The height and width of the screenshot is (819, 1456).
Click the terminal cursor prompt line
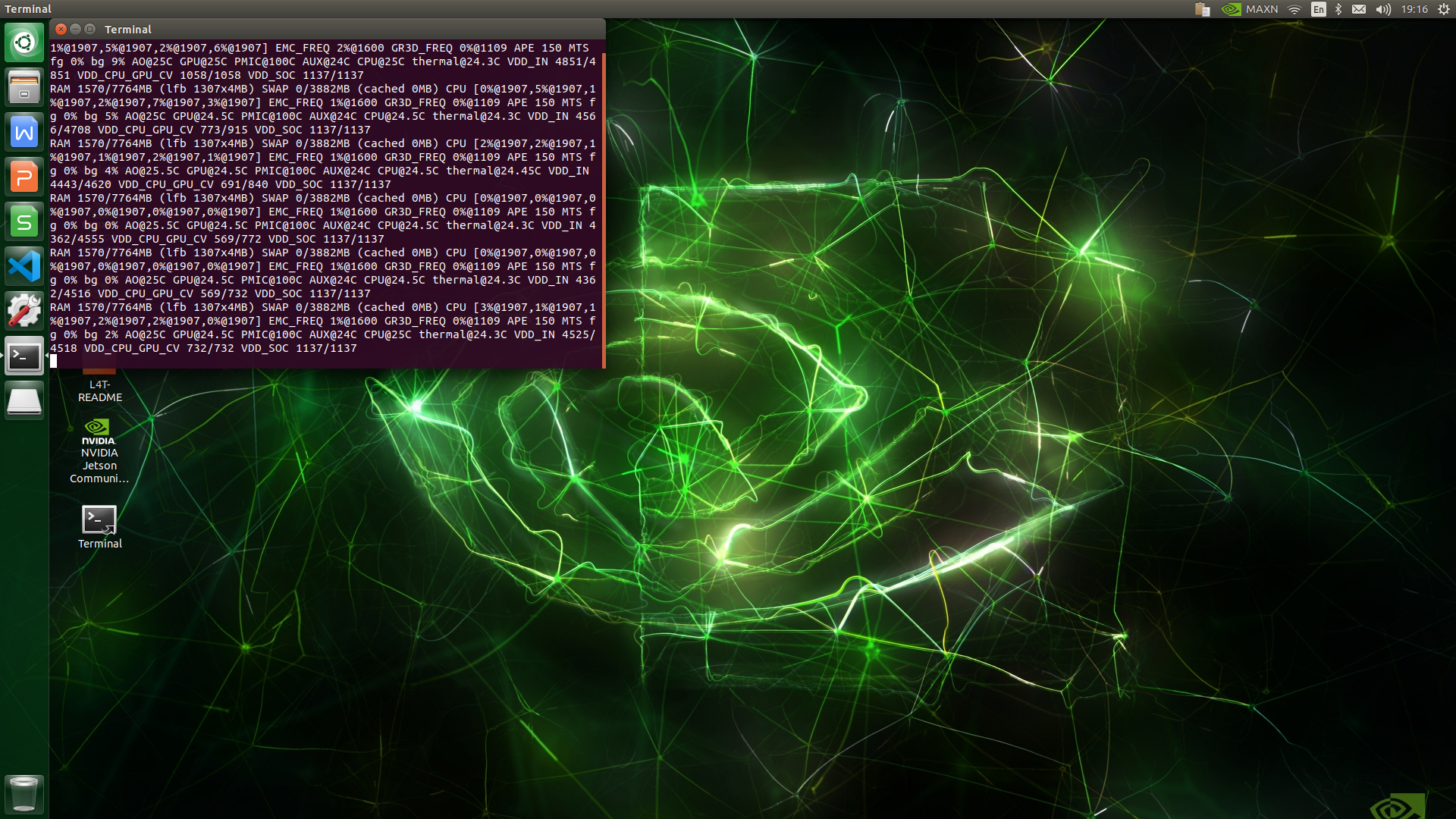[x=326, y=362]
